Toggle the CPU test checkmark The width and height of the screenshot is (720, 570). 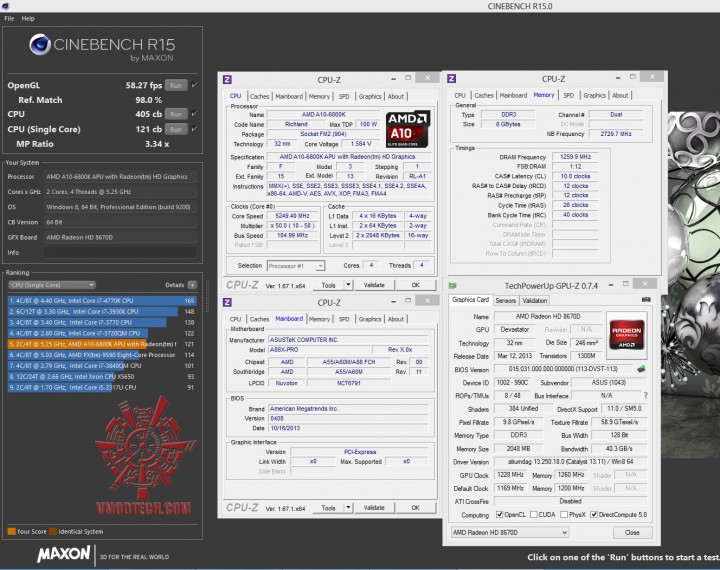194,113
